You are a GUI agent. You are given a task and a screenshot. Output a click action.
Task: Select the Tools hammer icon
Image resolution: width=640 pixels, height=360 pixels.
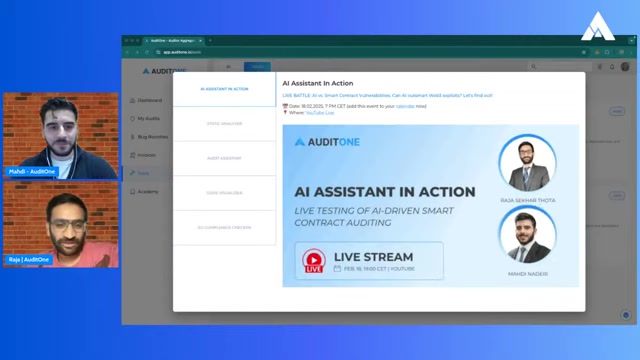point(133,173)
